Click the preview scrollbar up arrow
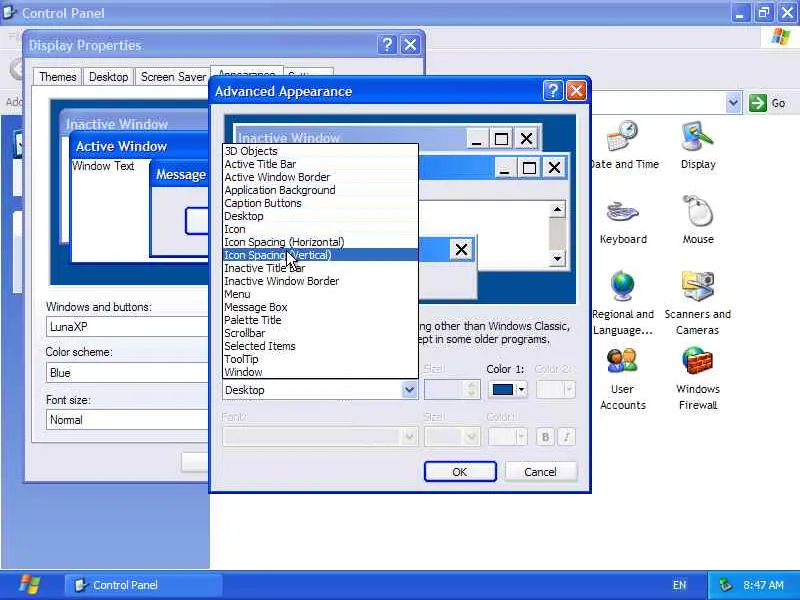This screenshot has width=800, height=600. [557, 209]
